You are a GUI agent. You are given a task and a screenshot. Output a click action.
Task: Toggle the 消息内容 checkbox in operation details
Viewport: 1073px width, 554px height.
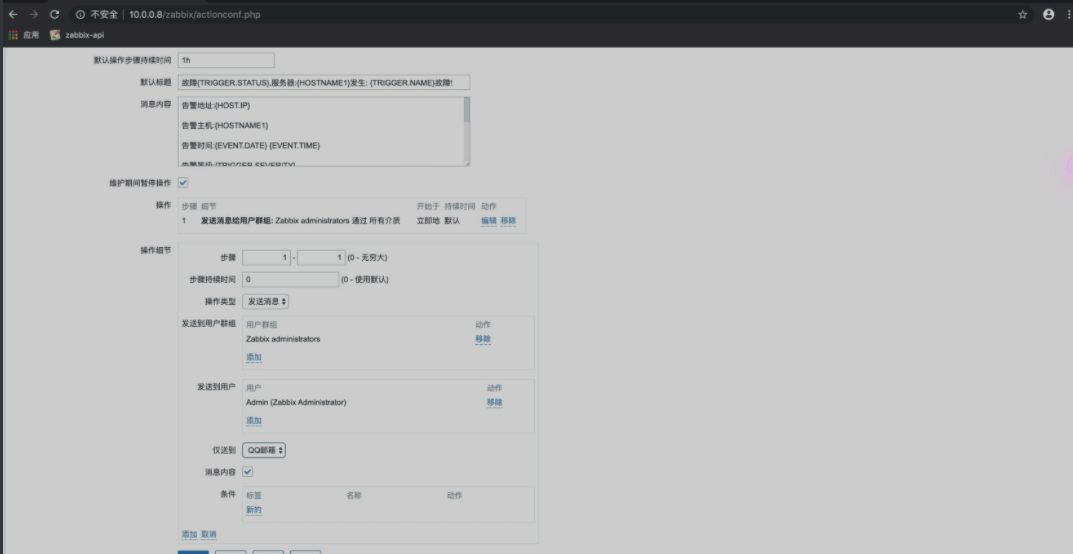[247, 472]
